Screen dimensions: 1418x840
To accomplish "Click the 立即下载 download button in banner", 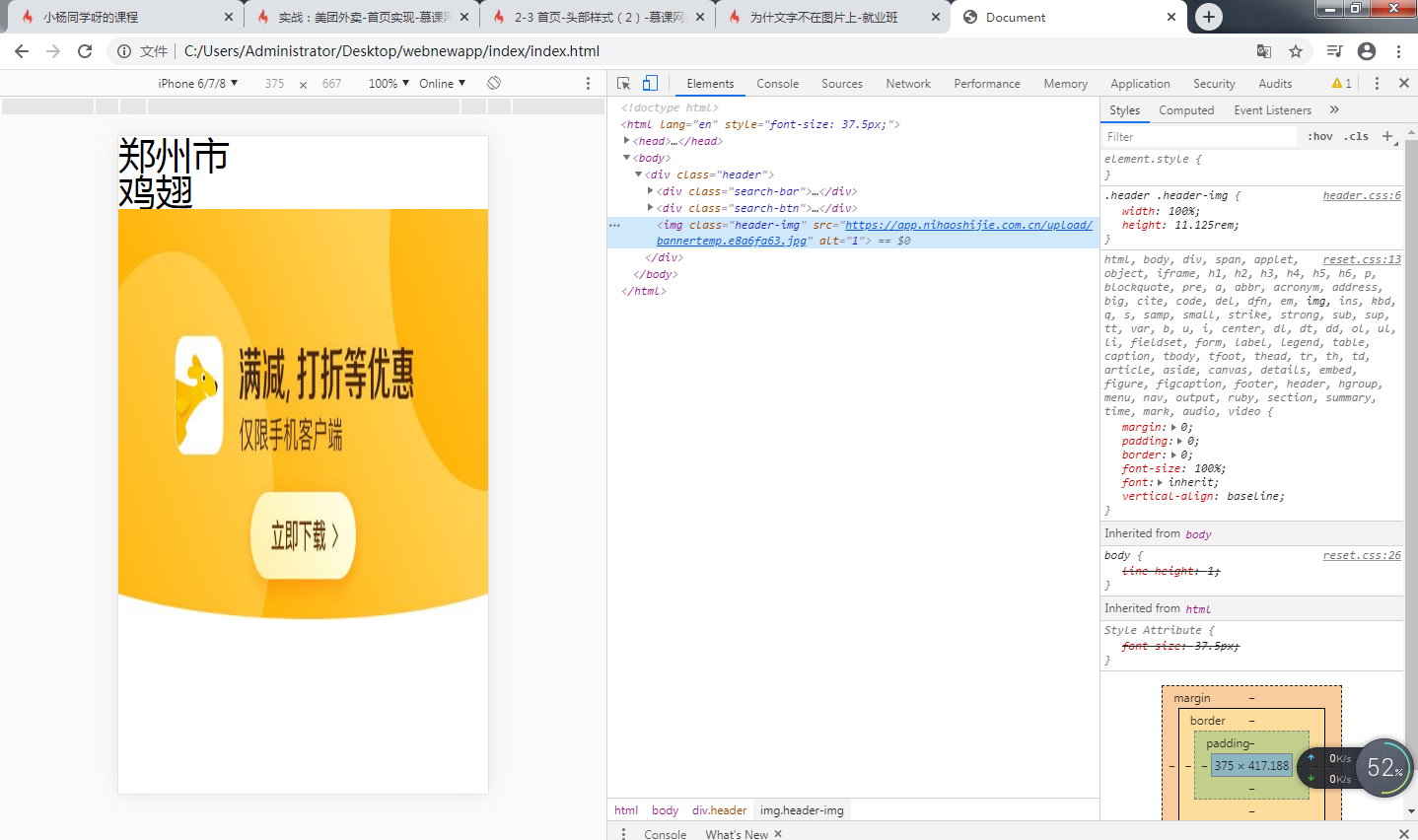I will [x=303, y=535].
